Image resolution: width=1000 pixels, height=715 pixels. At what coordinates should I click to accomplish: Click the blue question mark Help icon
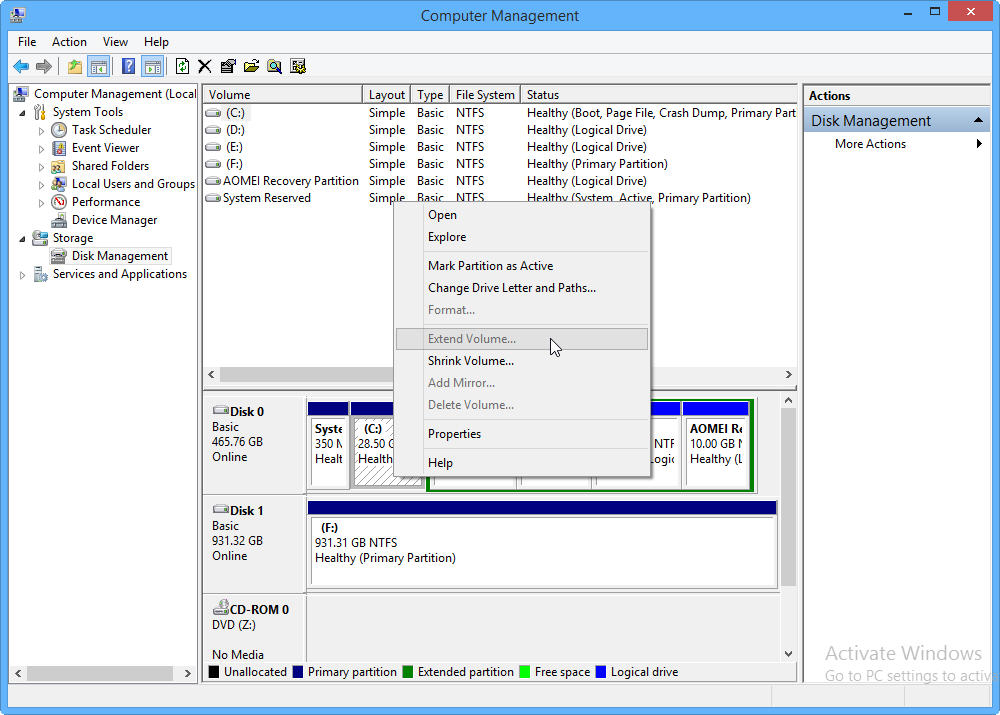pos(128,67)
